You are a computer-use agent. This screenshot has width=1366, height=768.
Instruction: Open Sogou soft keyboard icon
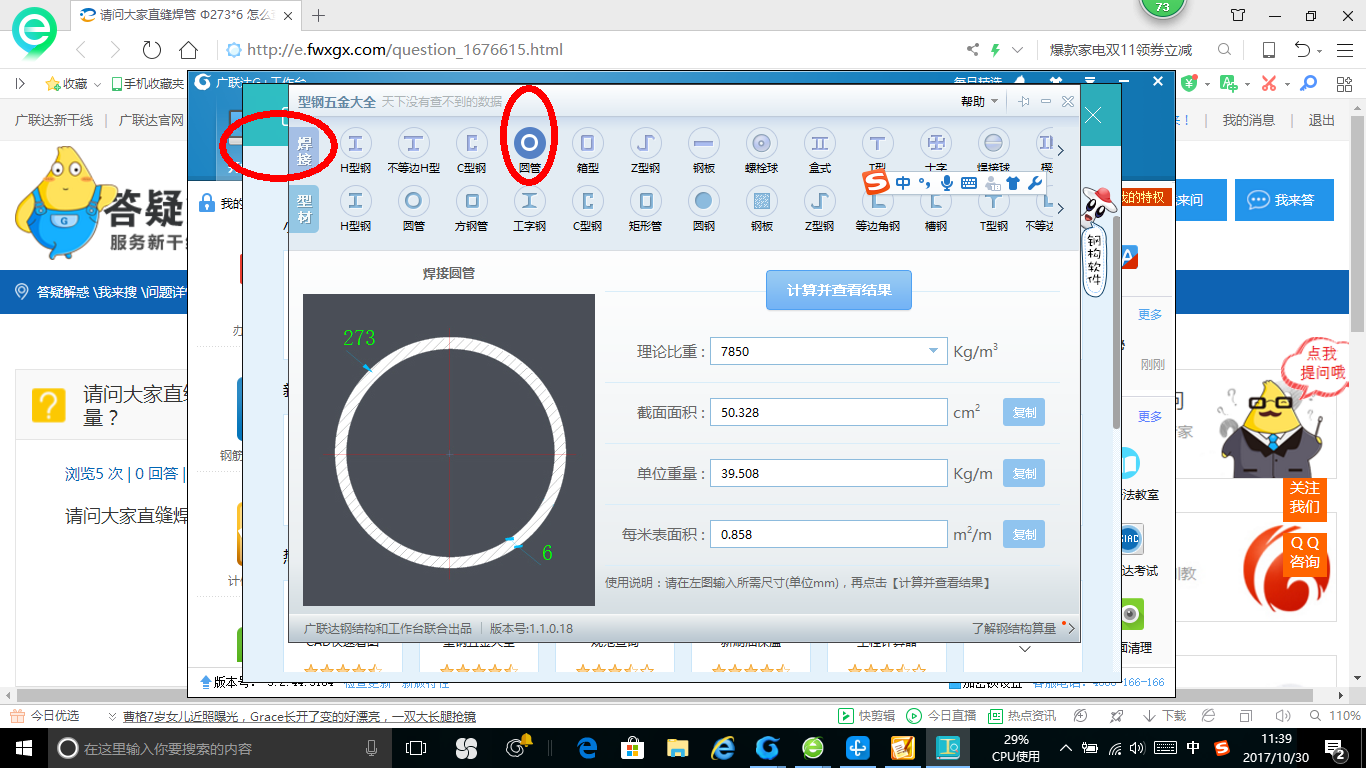pyautogui.click(x=968, y=183)
